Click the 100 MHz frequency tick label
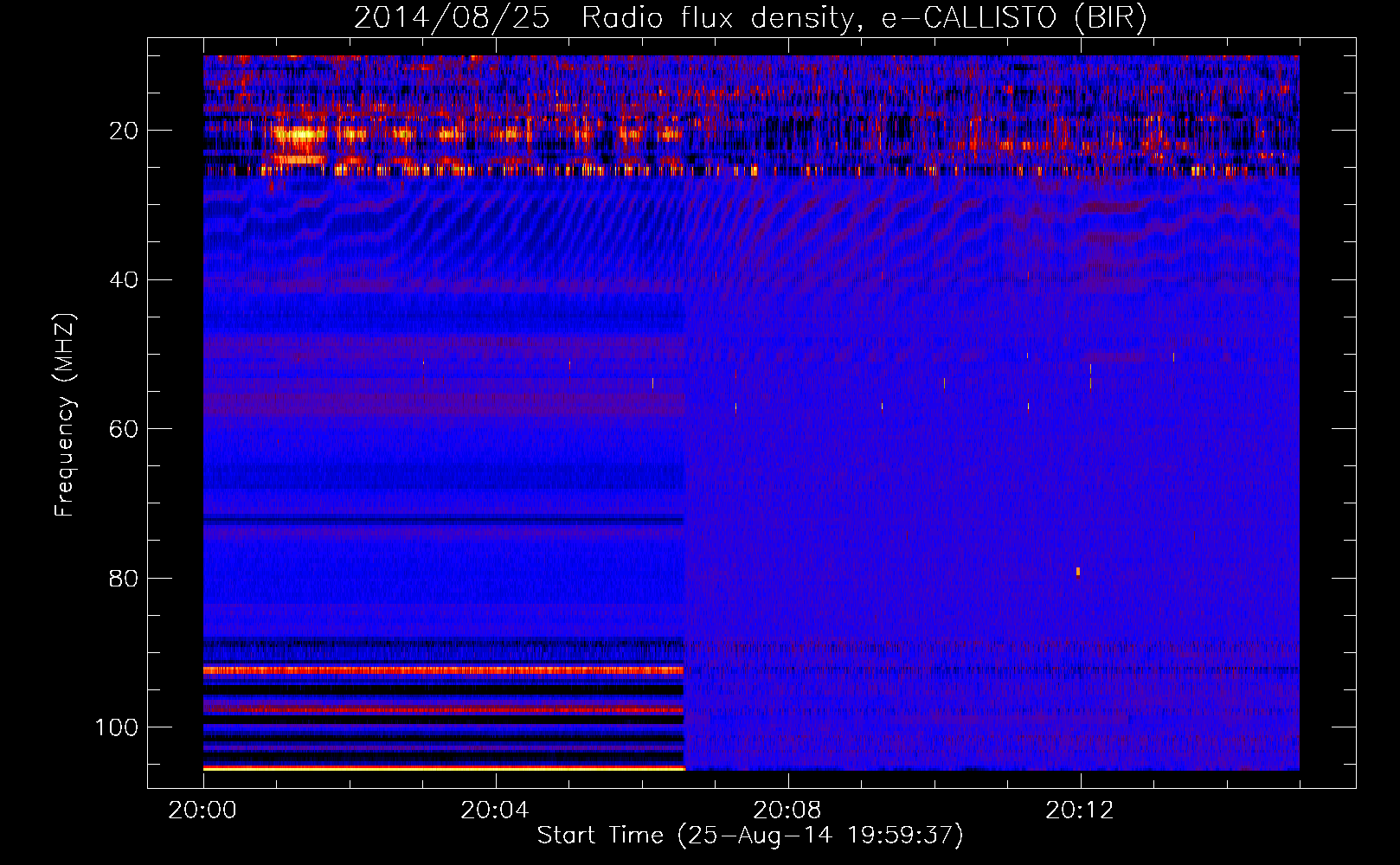 (x=117, y=727)
